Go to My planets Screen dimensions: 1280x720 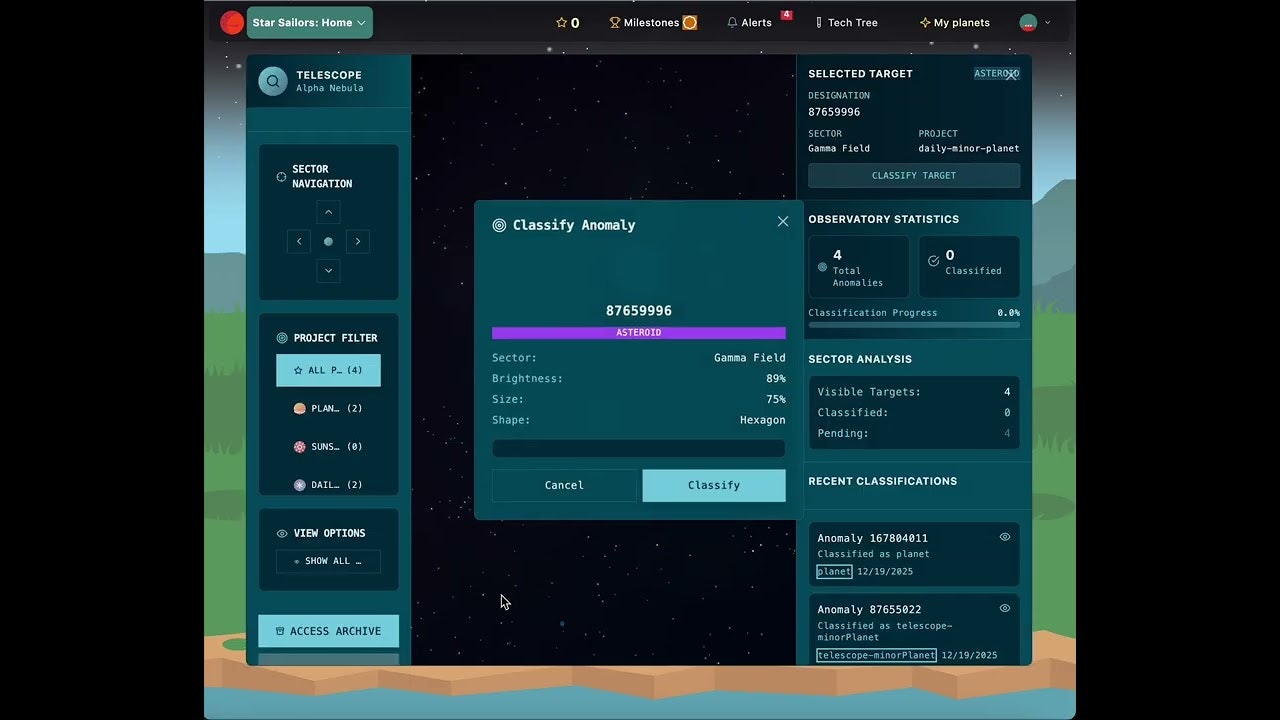click(x=954, y=23)
